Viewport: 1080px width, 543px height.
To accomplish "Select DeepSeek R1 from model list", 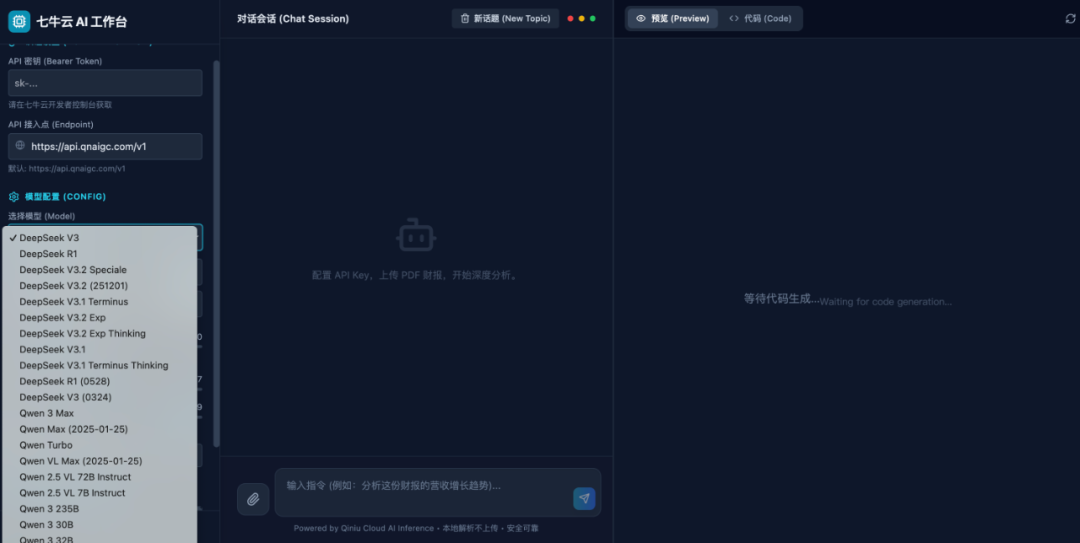I will (x=48, y=254).
